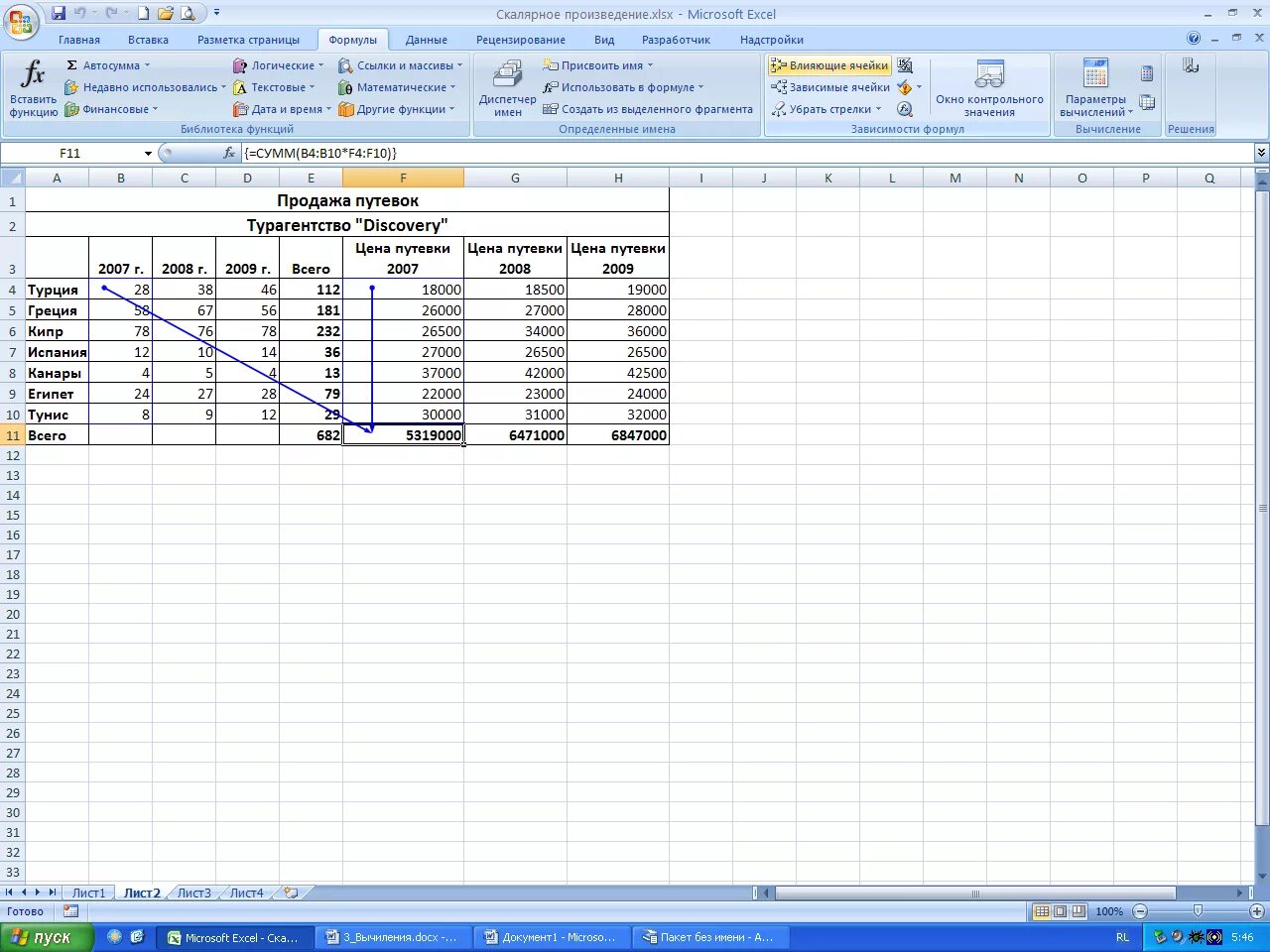Open Разработчик ribbon tab

click(676, 40)
